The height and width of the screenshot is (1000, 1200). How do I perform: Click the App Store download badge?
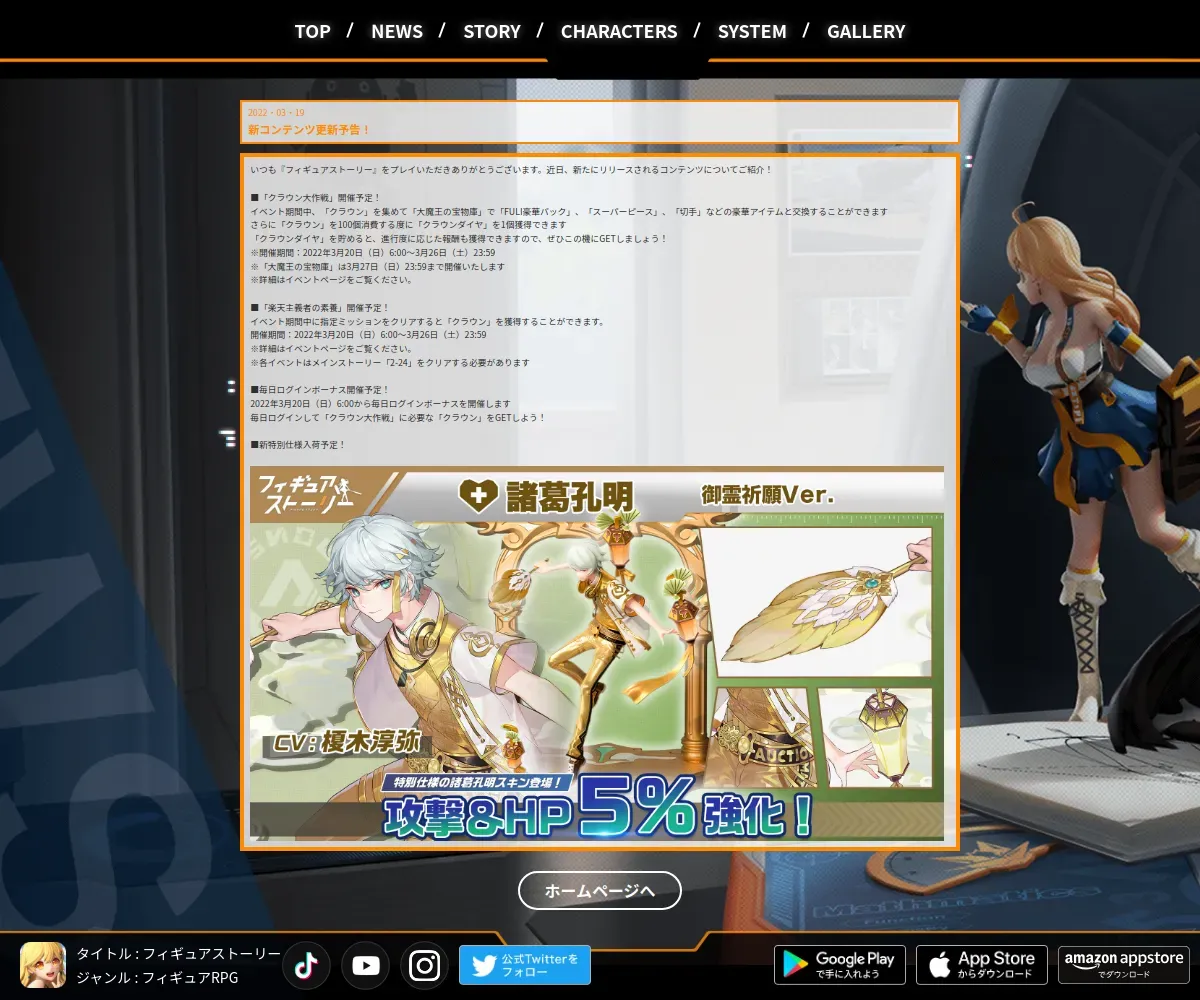(982, 965)
